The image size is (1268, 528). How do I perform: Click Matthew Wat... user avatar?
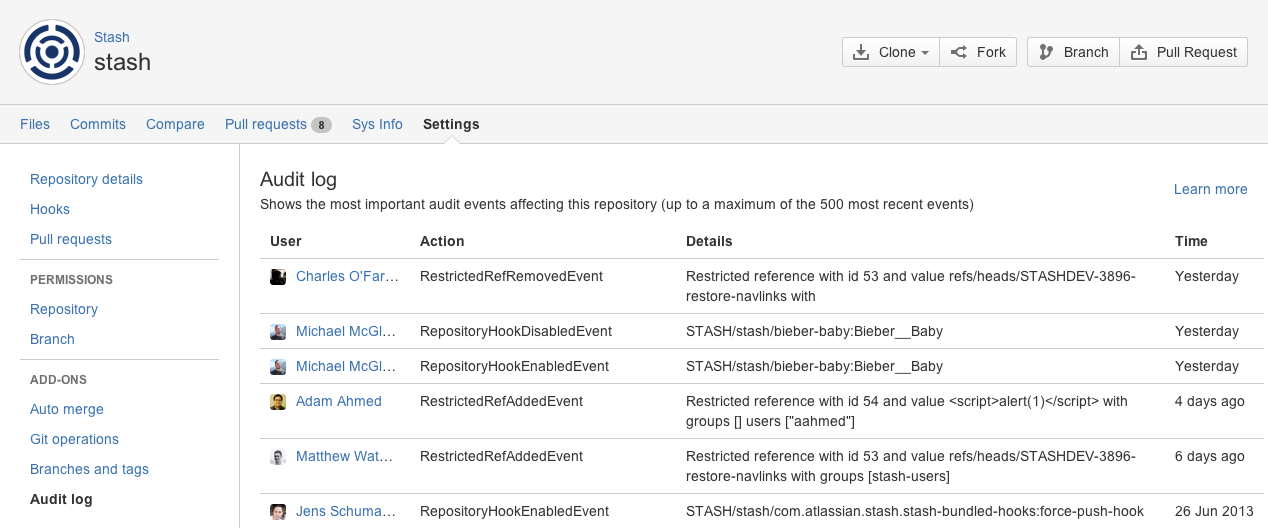click(x=278, y=457)
